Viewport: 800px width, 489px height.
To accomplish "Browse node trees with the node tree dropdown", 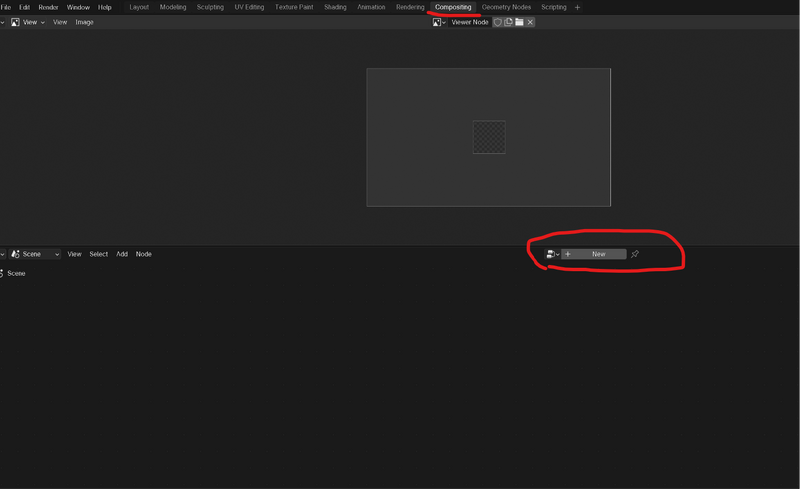I will coord(553,254).
